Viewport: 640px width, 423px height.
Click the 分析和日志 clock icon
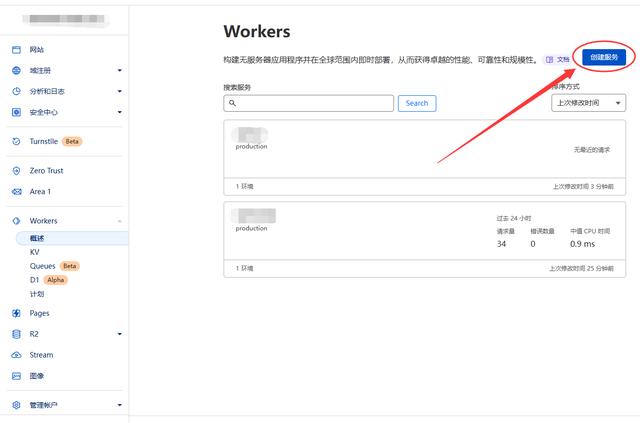coord(16,91)
